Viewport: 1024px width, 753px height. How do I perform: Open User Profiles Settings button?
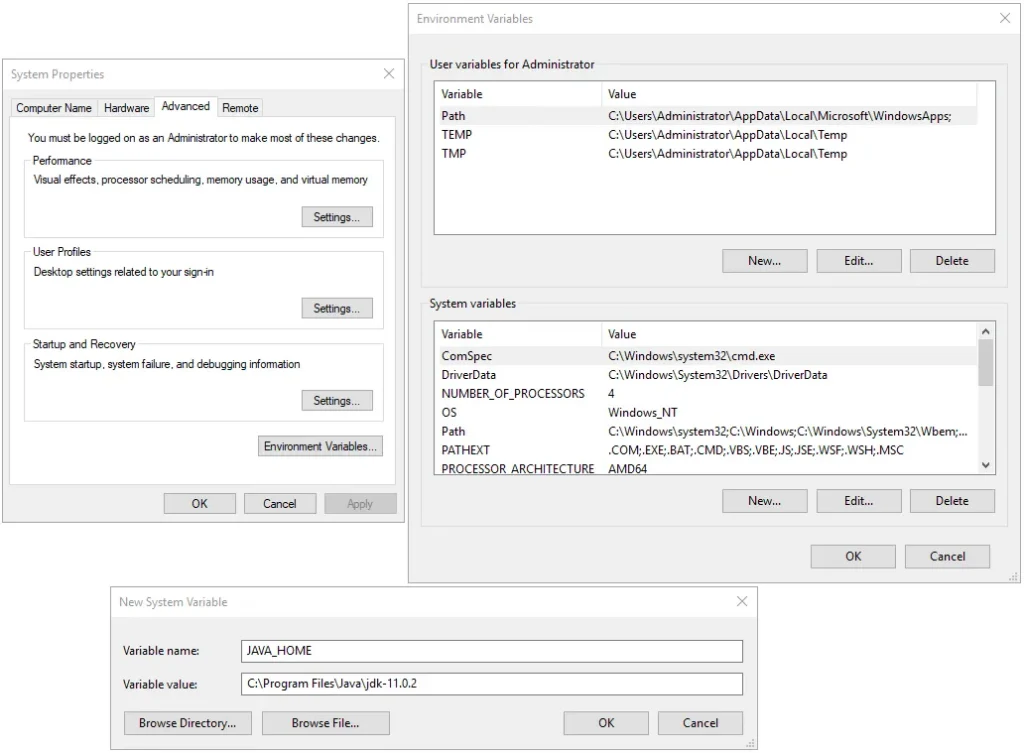(x=336, y=309)
